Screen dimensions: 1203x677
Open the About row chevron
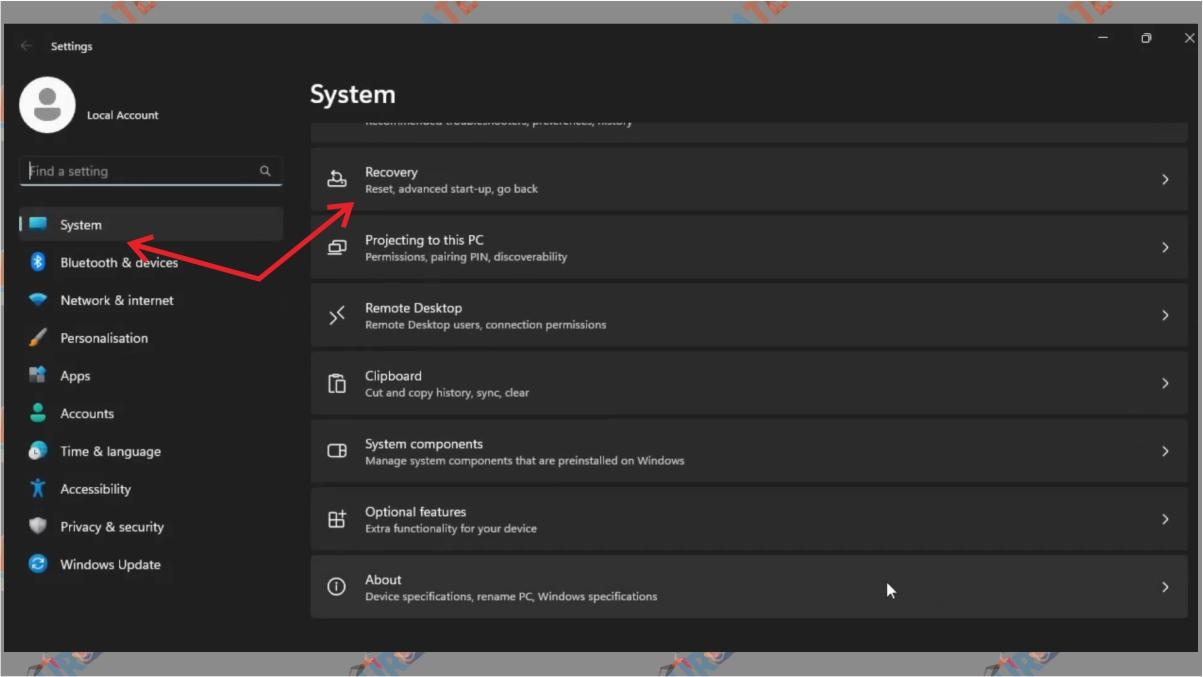coord(1165,588)
